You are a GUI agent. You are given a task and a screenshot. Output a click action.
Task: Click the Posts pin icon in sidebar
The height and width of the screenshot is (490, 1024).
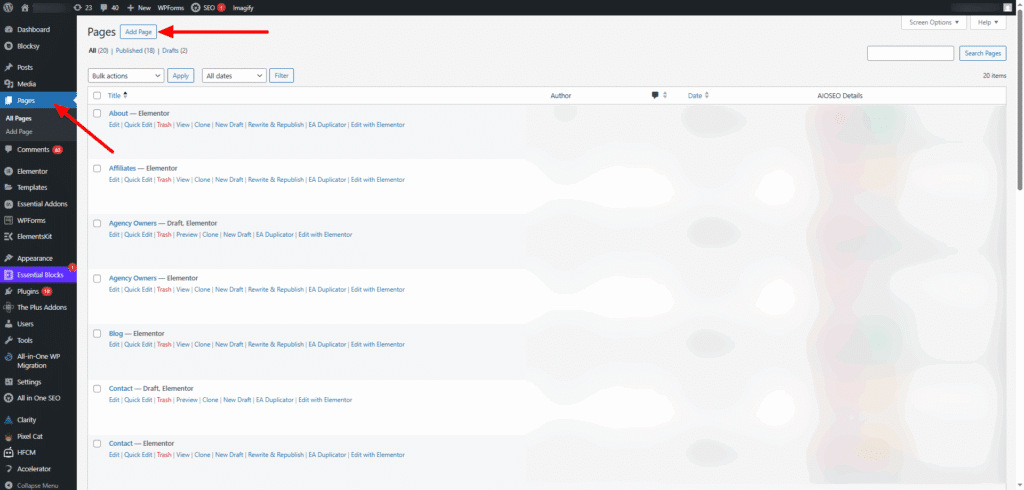point(8,67)
